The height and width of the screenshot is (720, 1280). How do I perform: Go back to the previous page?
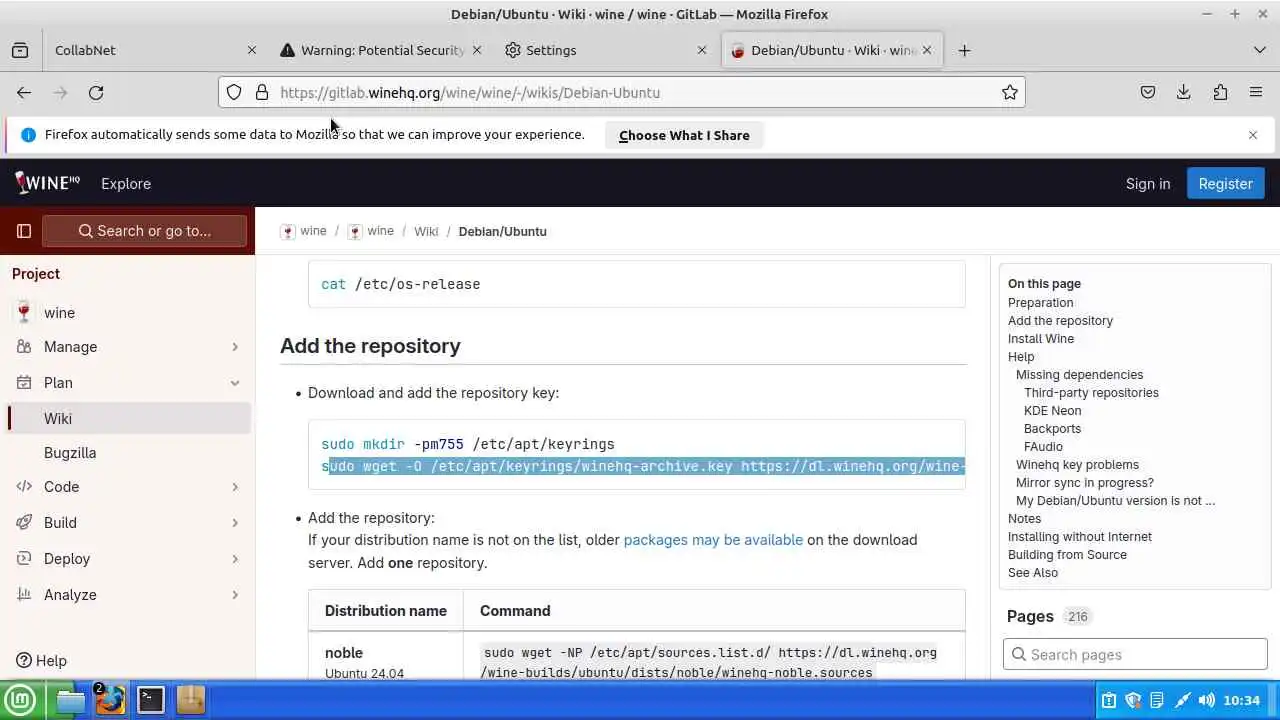coord(24,92)
